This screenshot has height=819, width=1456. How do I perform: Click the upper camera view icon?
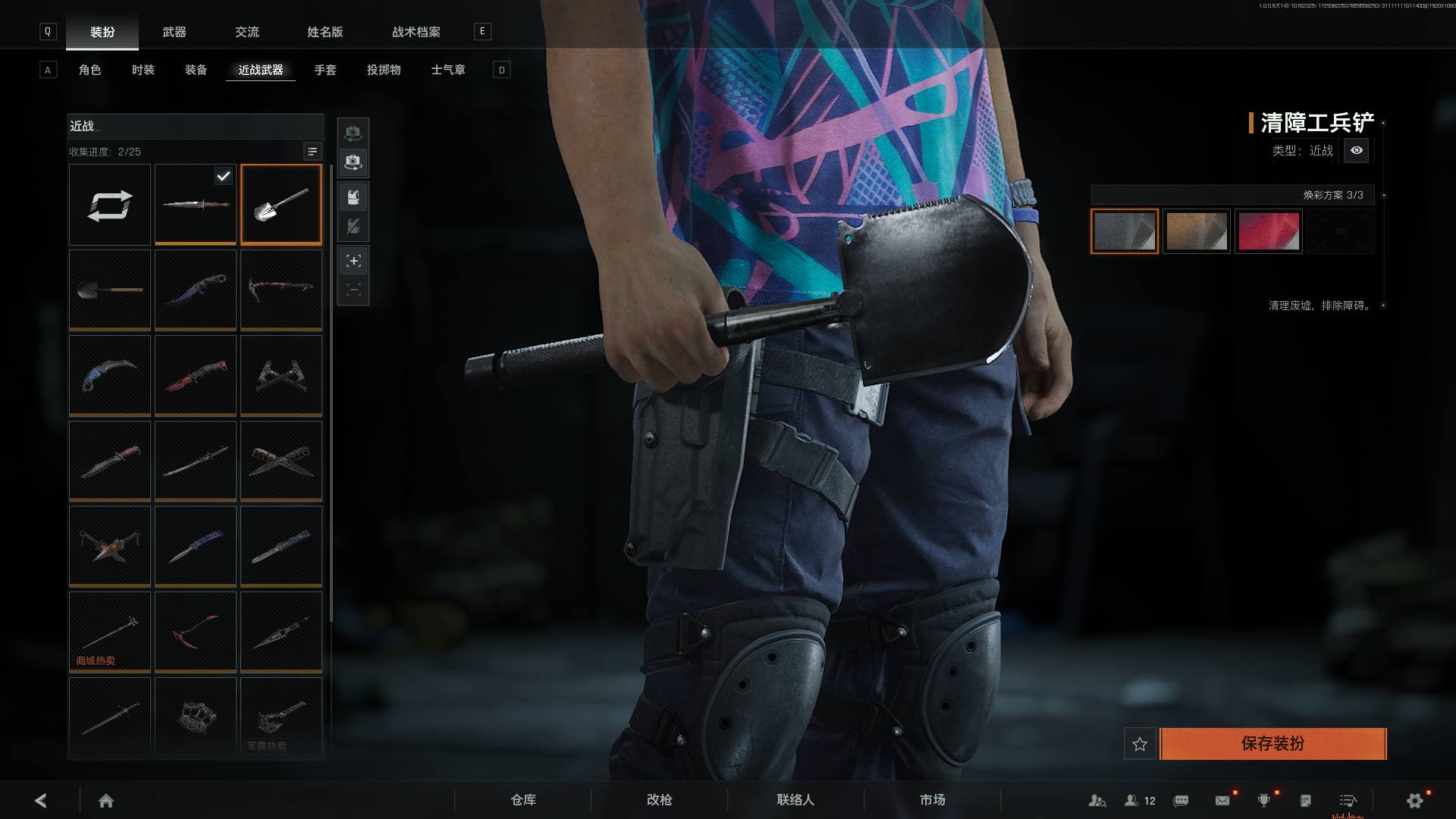[353, 133]
